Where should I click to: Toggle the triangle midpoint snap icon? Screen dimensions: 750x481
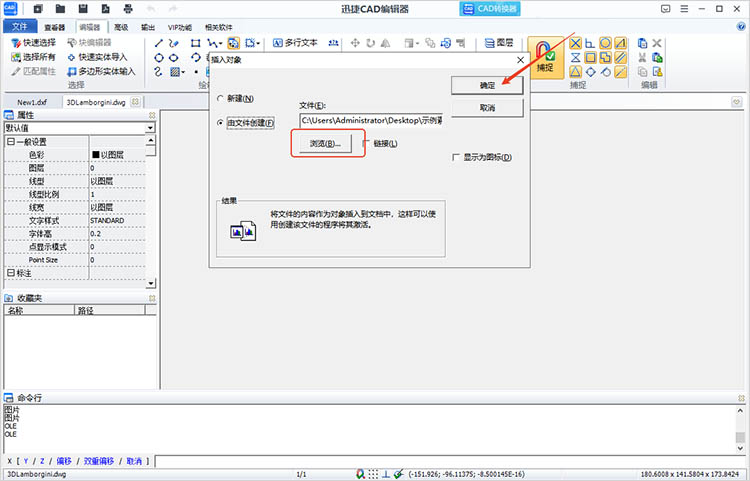coord(576,72)
